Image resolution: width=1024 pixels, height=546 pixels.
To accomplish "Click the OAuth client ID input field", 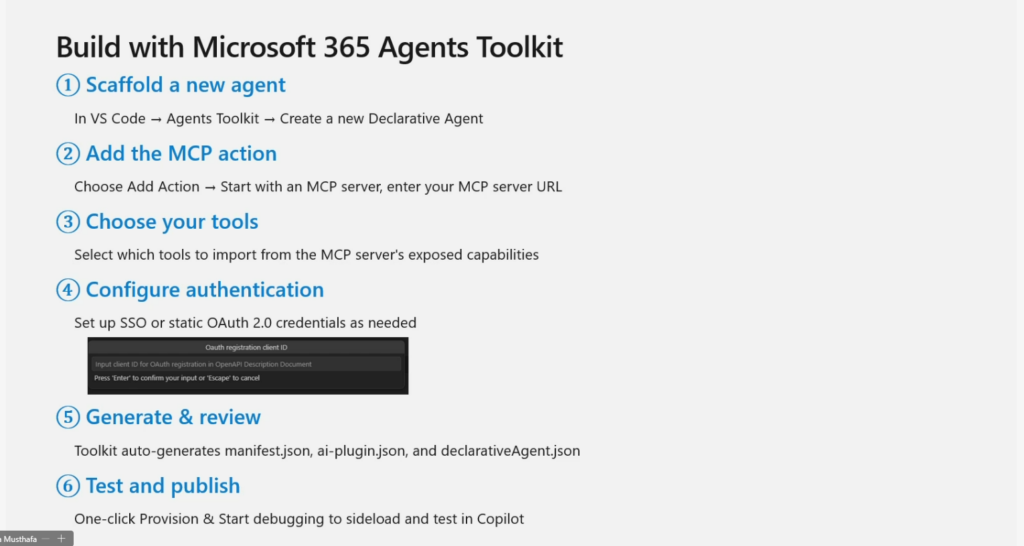I will 247,364.
